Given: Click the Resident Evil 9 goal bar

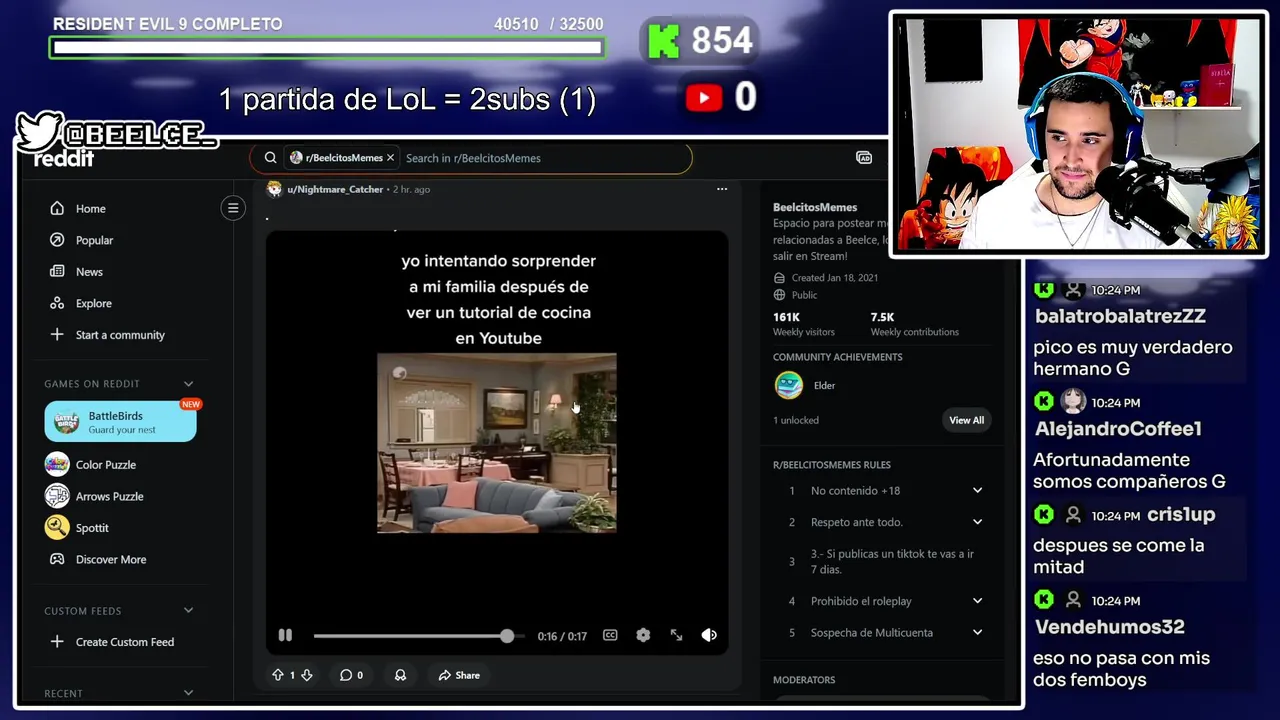Looking at the screenshot, I should coord(327,47).
